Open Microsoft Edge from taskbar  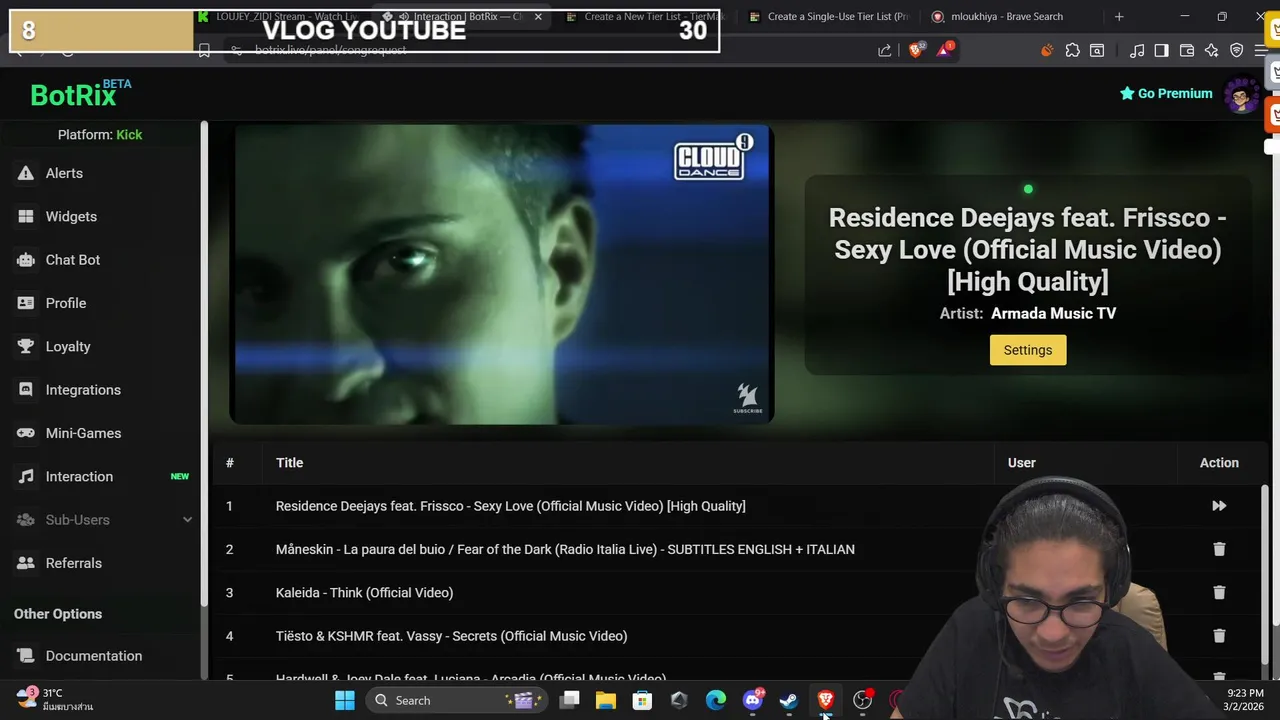coord(716,700)
